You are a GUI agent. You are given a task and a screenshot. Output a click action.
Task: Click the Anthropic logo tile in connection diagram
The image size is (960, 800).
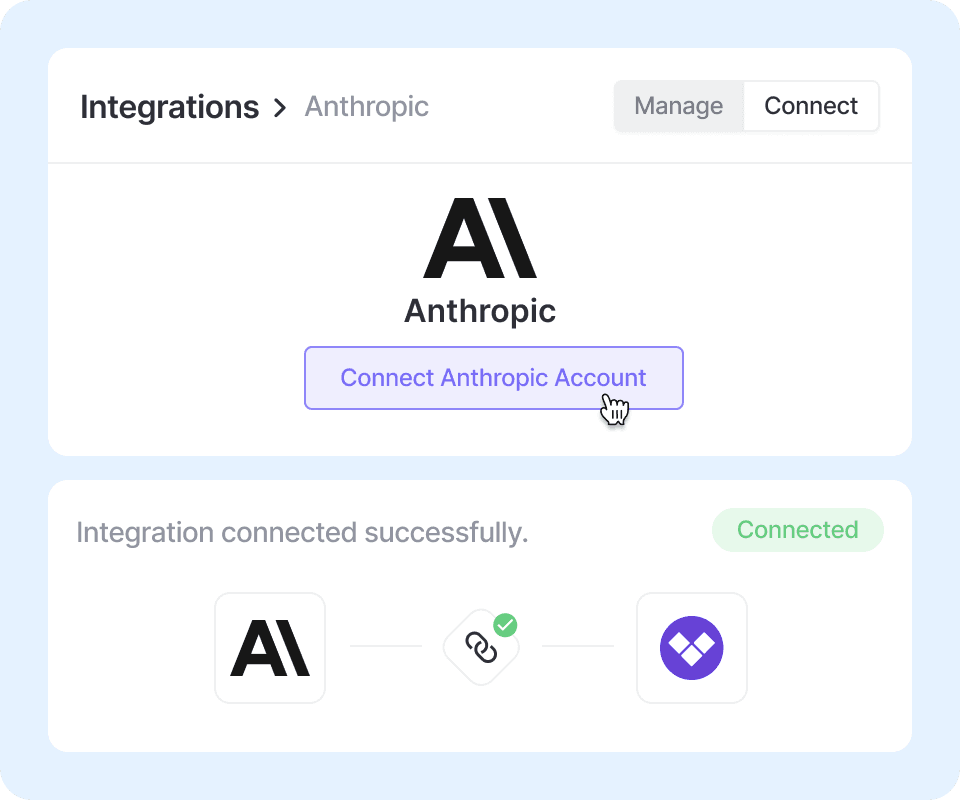click(270, 648)
